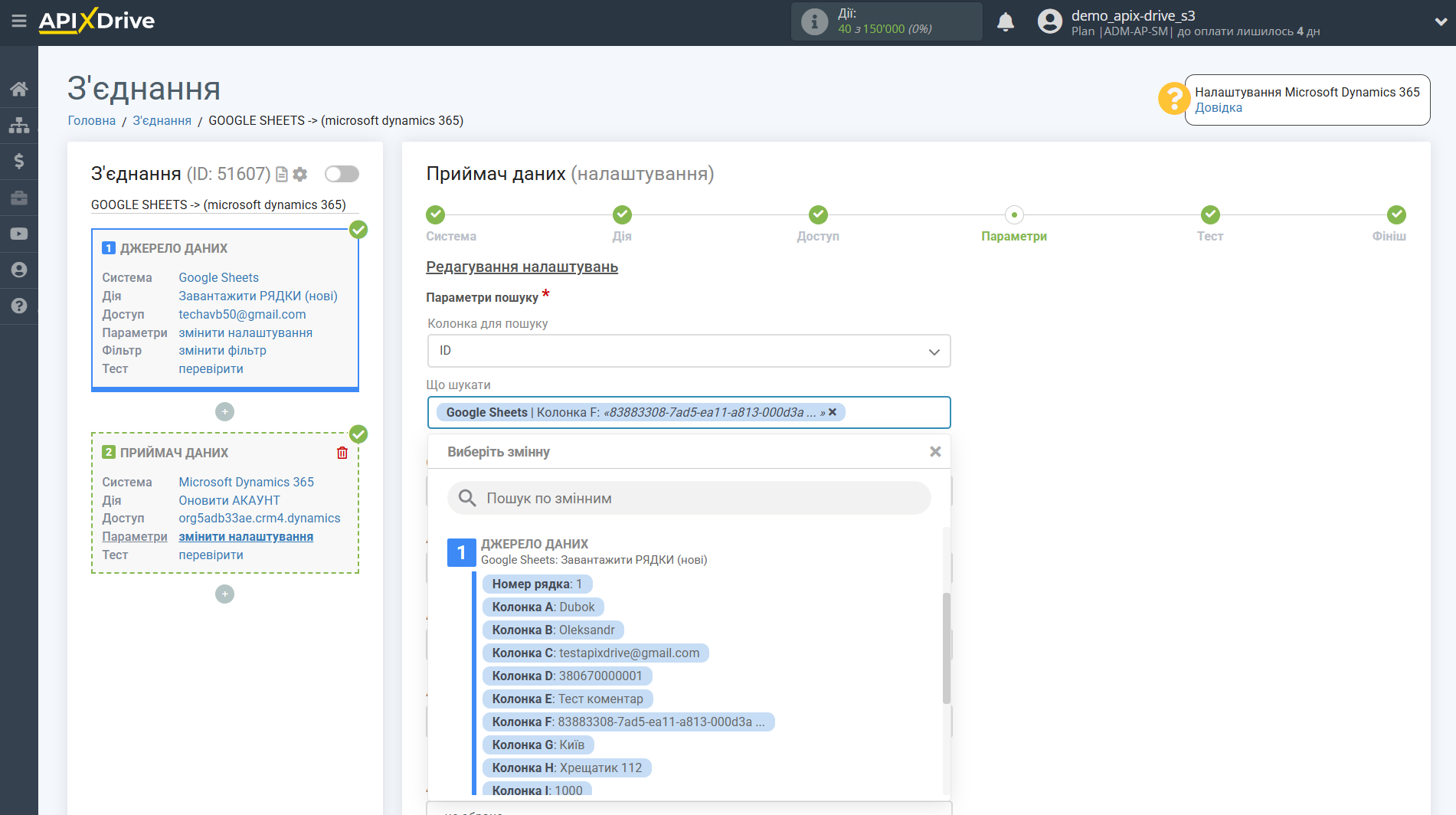Click the Редагування налаштувань heading link
Viewport: 1456px width, 815px height.
[522, 267]
